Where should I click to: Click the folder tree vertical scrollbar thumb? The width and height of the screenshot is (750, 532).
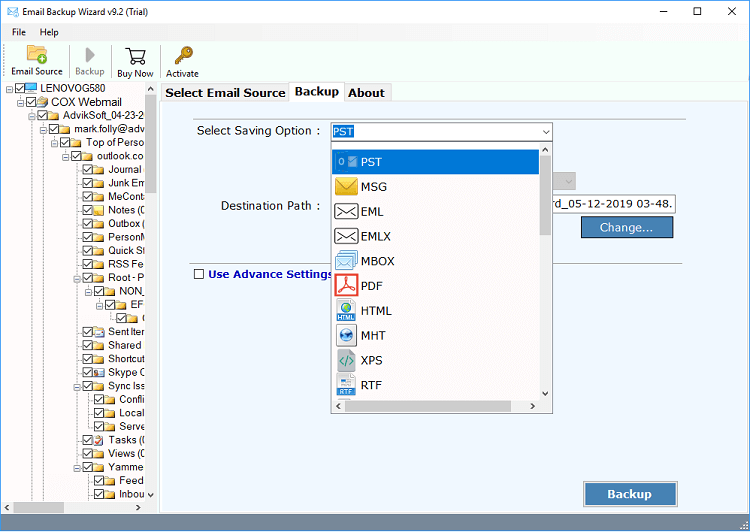click(150, 144)
